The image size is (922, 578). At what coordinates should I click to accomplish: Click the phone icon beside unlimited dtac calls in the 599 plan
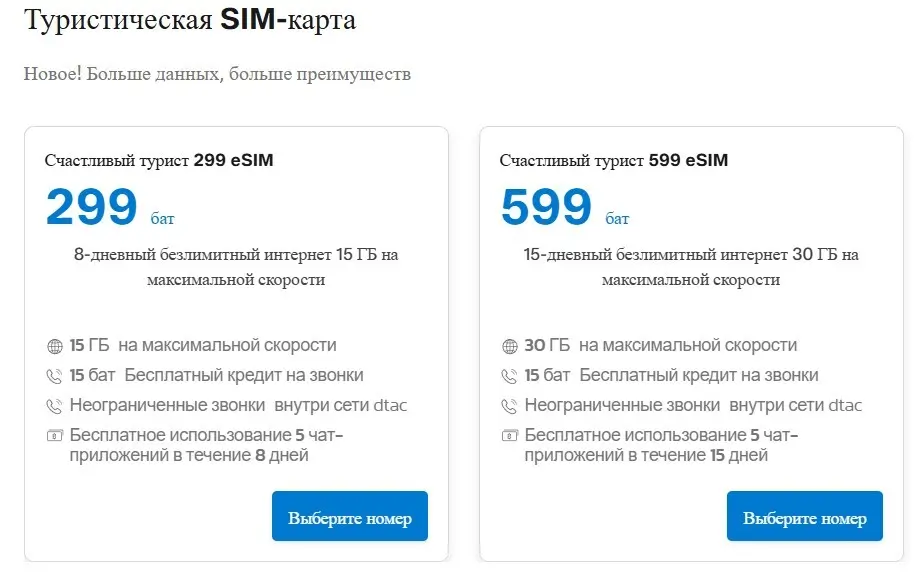tap(510, 406)
